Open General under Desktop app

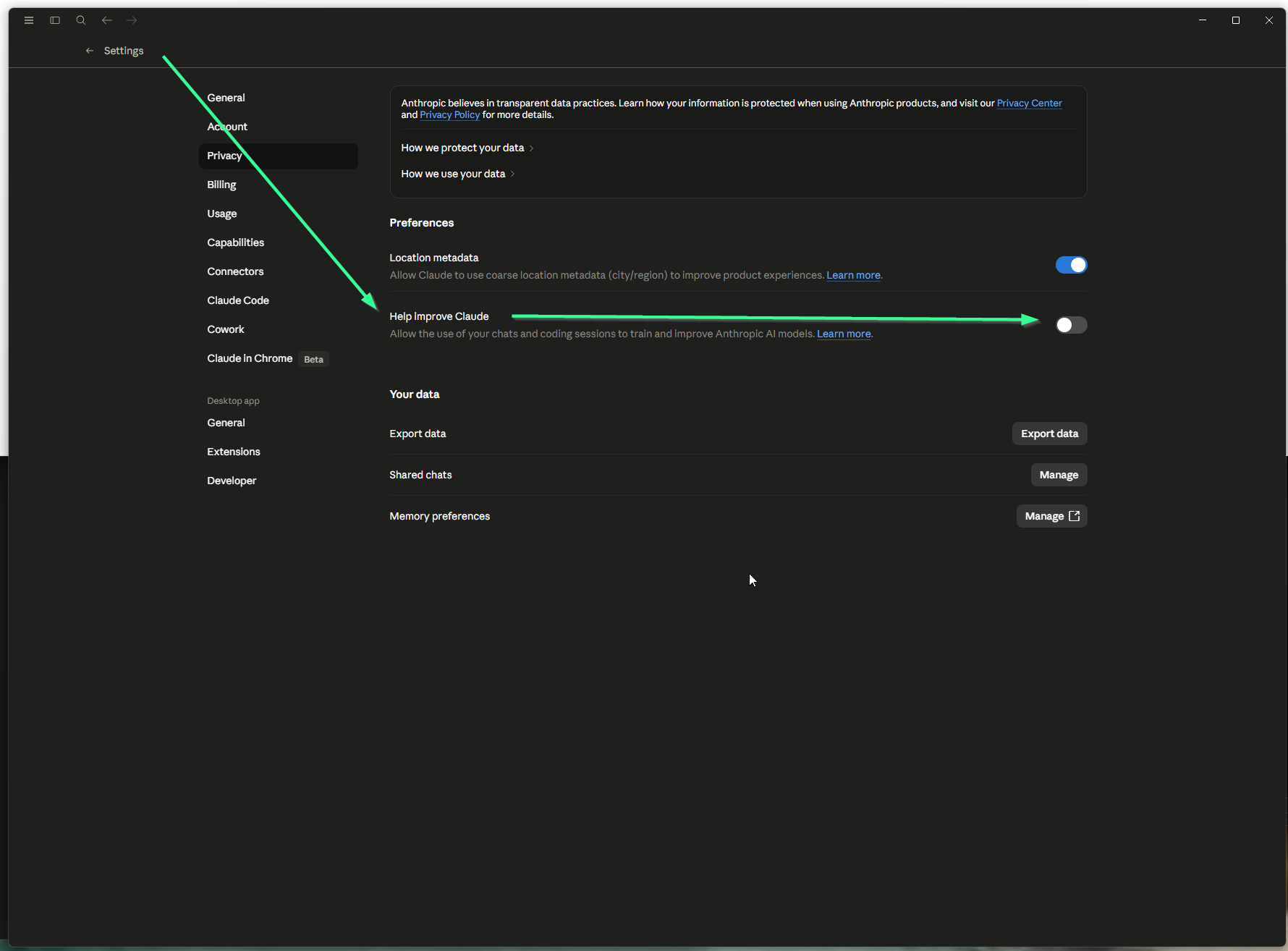coord(279,423)
